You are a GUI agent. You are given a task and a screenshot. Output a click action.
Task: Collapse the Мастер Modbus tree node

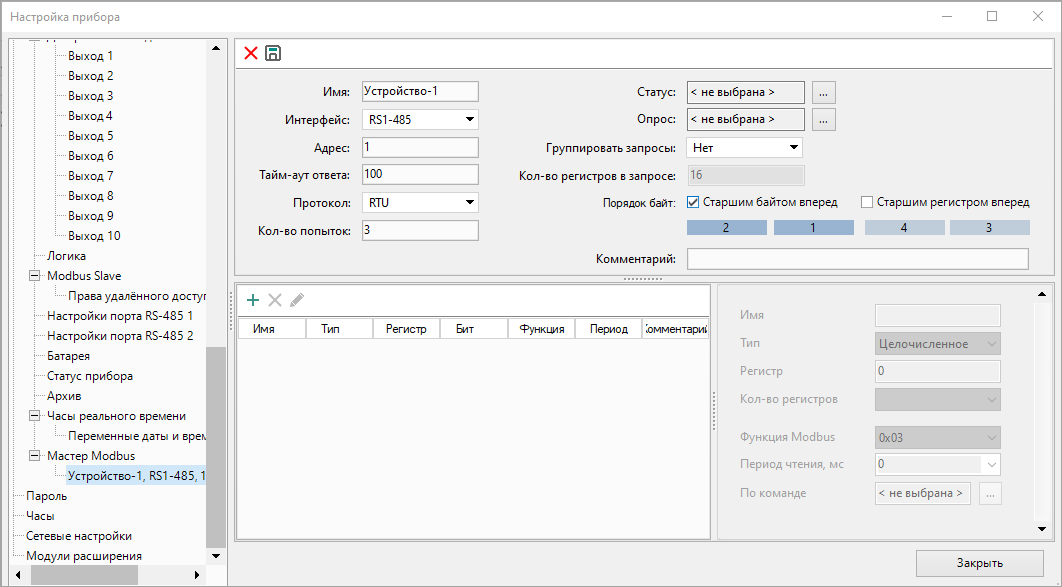coord(34,456)
